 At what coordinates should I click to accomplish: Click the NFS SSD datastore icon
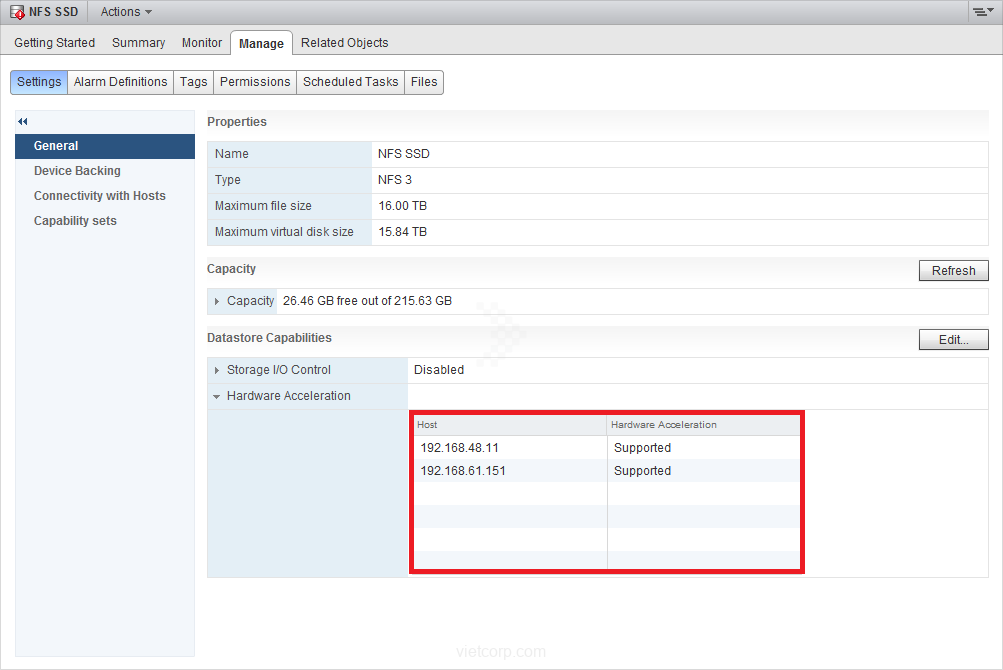(x=17, y=12)
